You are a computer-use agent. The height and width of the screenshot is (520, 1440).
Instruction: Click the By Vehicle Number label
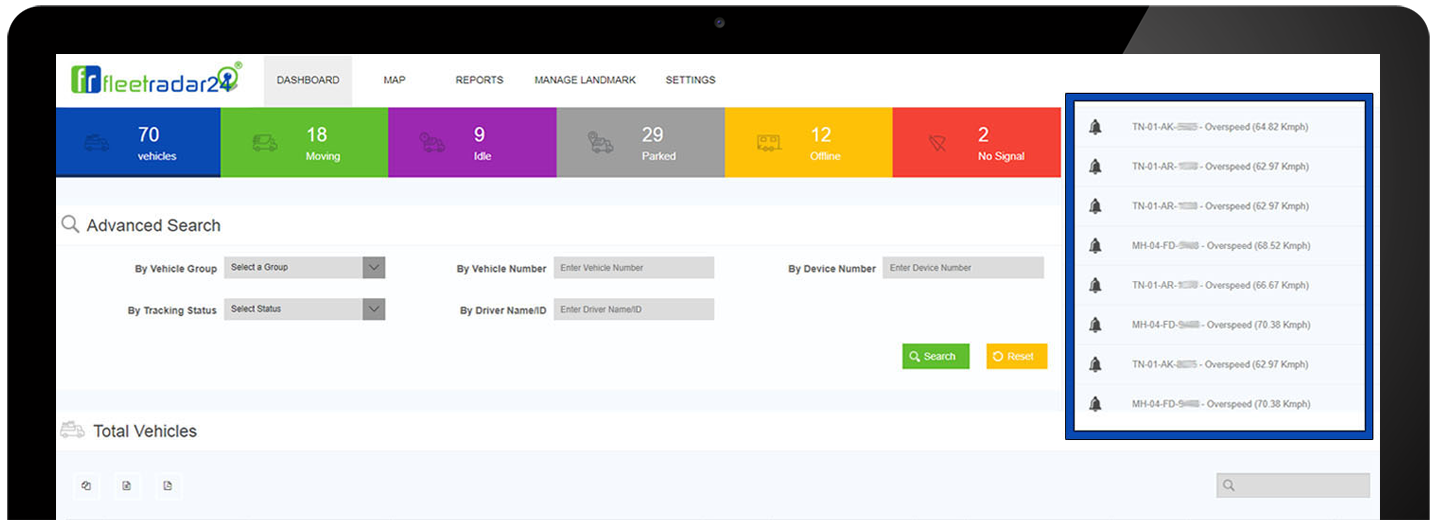click(x=502, y=269)
